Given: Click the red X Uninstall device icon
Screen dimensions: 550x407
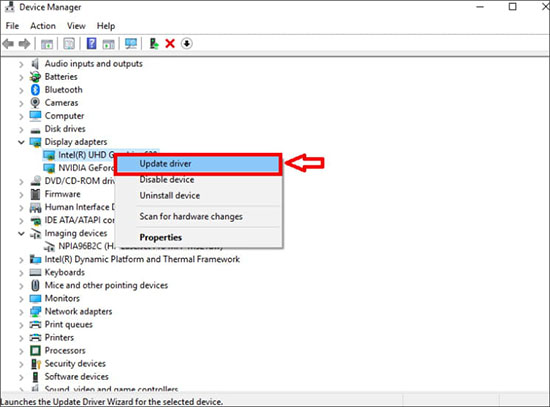Looking at the screenshot, I should [x=170, y=44].
